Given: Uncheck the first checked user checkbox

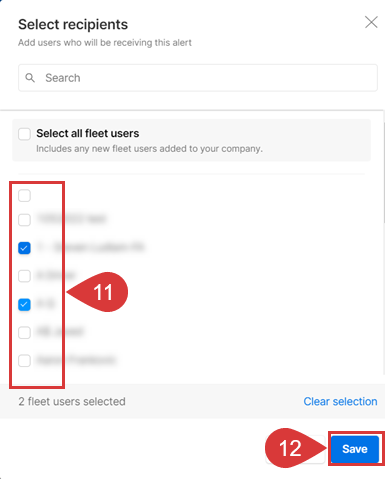Looking at the screenshot, I should [x=24, y=248].
